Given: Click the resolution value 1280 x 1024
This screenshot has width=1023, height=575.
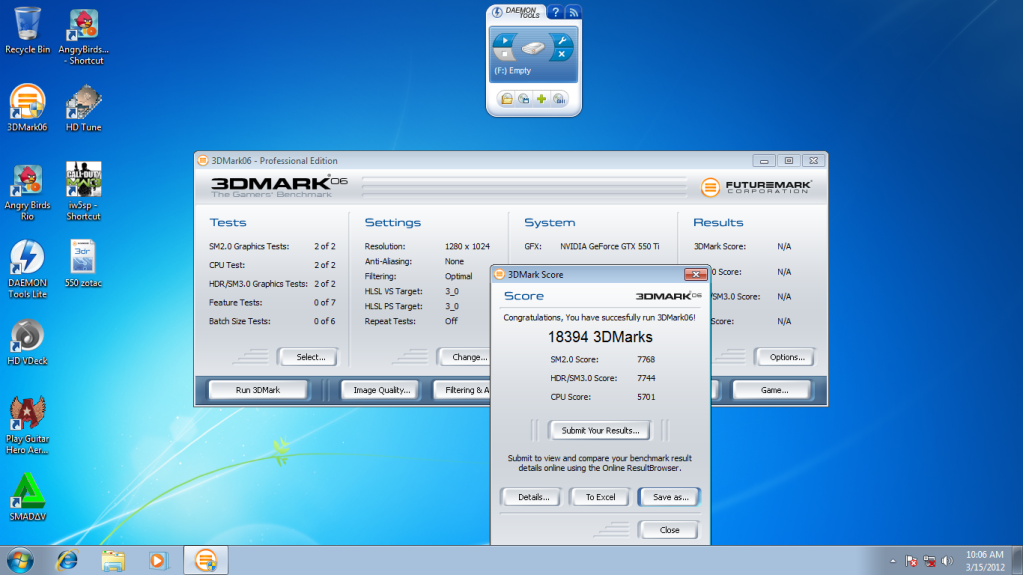Looking at the screenshot, I should point(467,246).
